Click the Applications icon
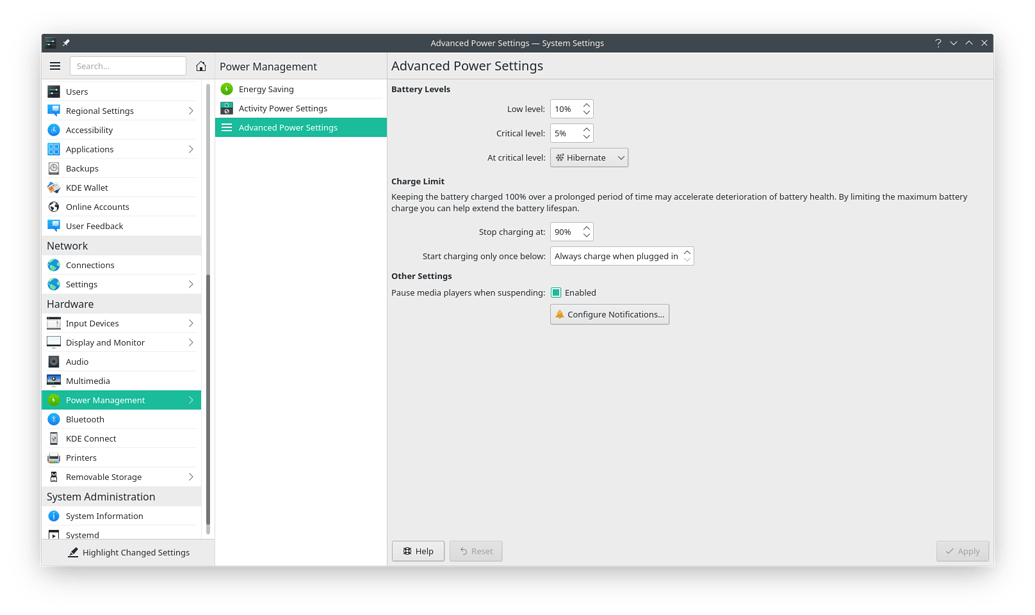Viewport: 1035px width, 615px height. [x=54, y=149]
